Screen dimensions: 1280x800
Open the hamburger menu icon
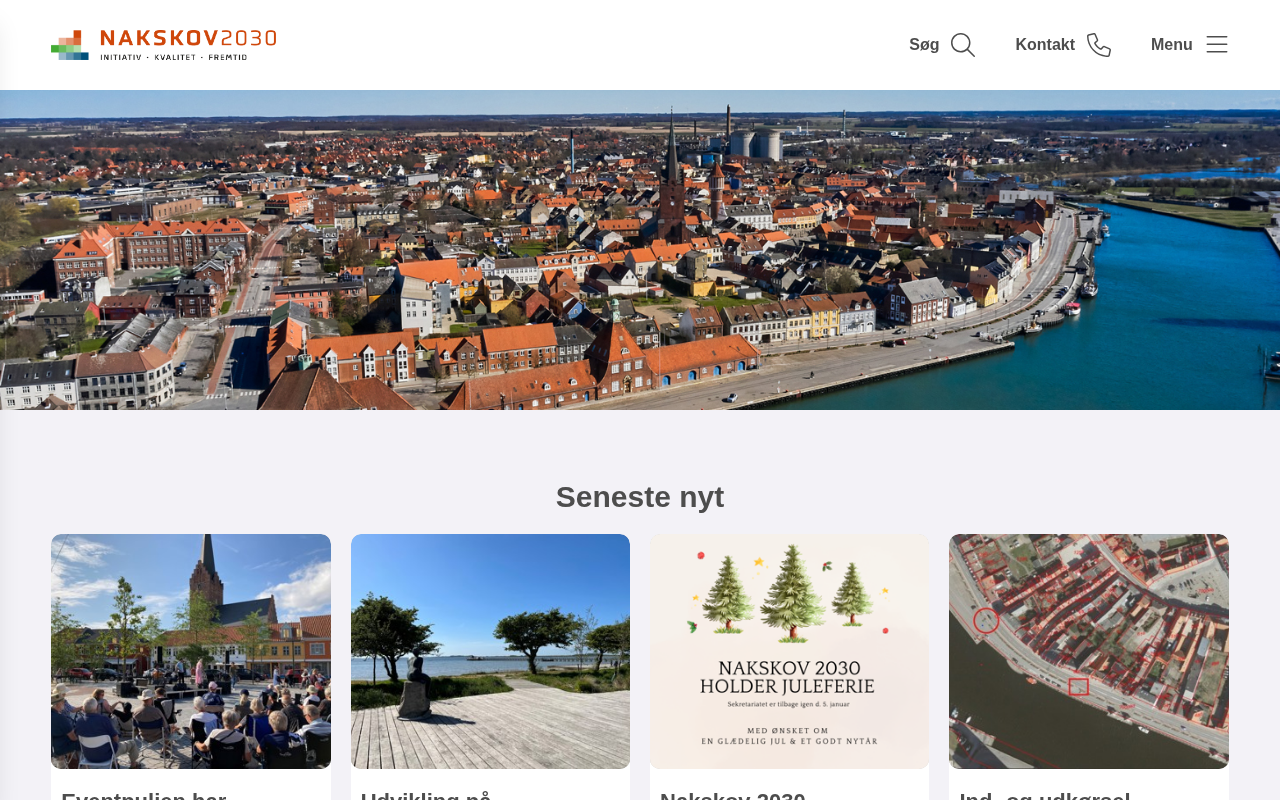click(x=1217, y=45)
